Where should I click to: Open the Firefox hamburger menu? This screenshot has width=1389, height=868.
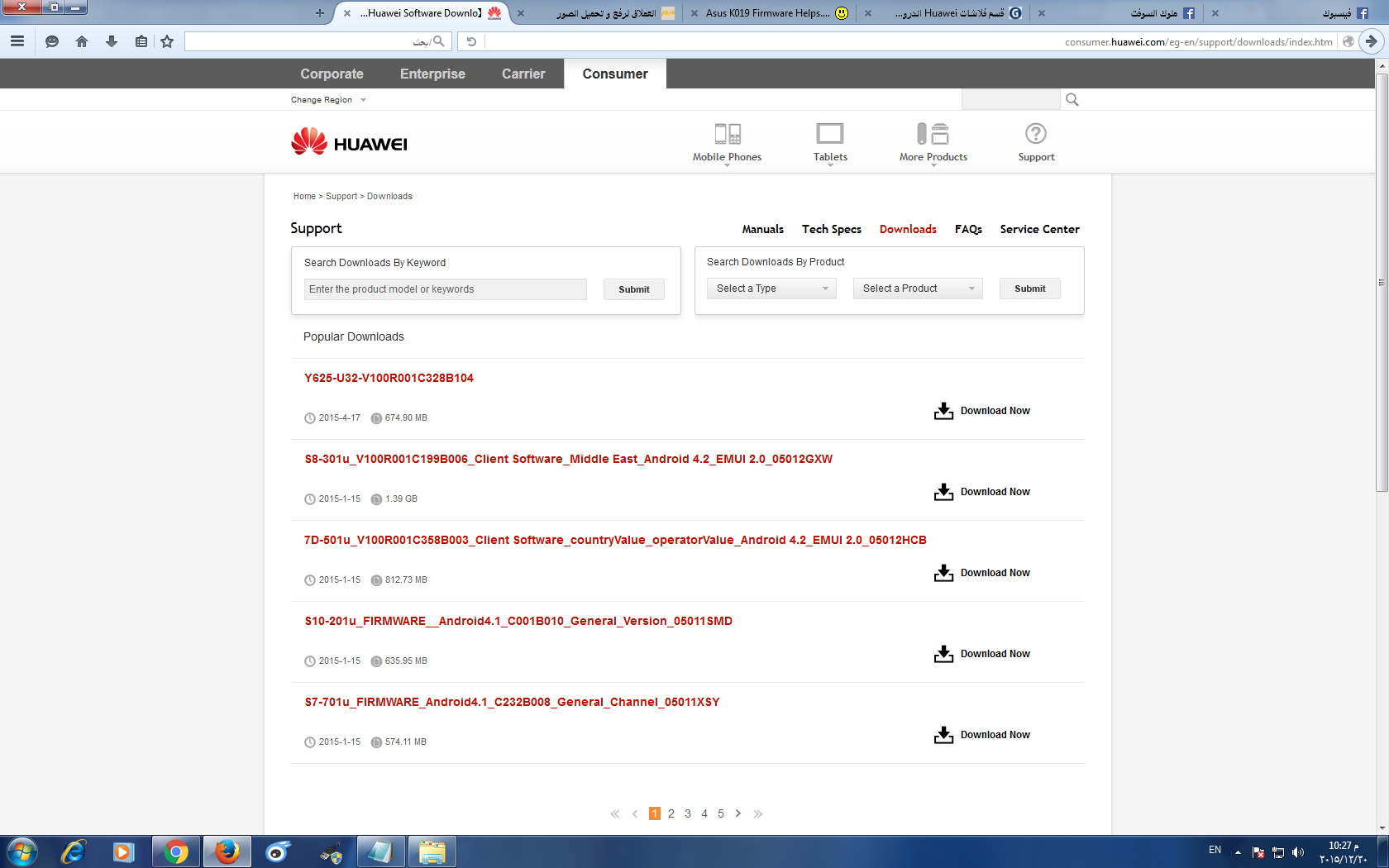coord(17,41)
